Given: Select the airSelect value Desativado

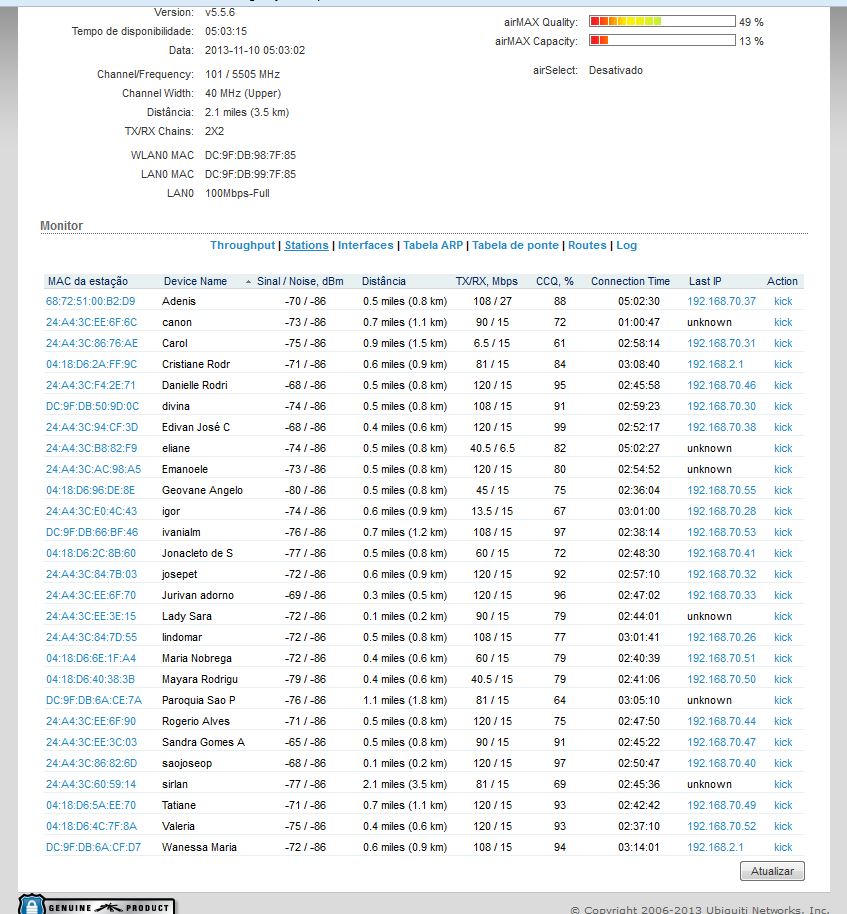Looking at the screenshot, I should pyautogui.click(x=616, y=70).
